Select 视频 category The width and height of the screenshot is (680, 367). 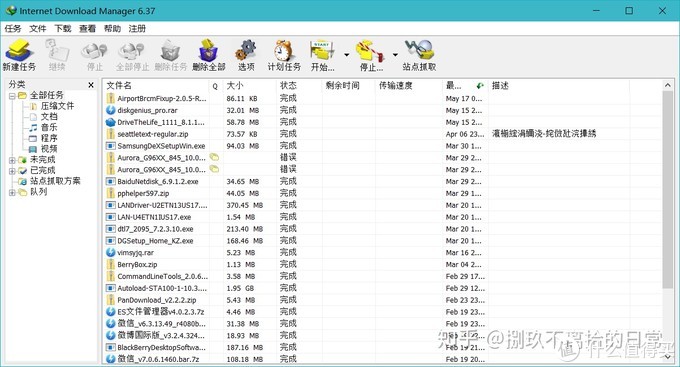49,149
